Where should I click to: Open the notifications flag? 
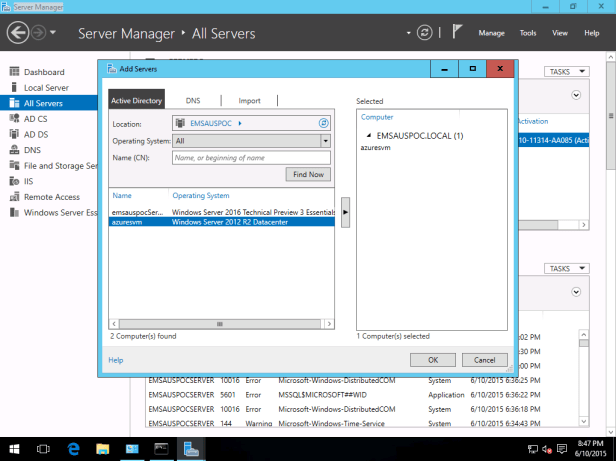pos(457,33)
